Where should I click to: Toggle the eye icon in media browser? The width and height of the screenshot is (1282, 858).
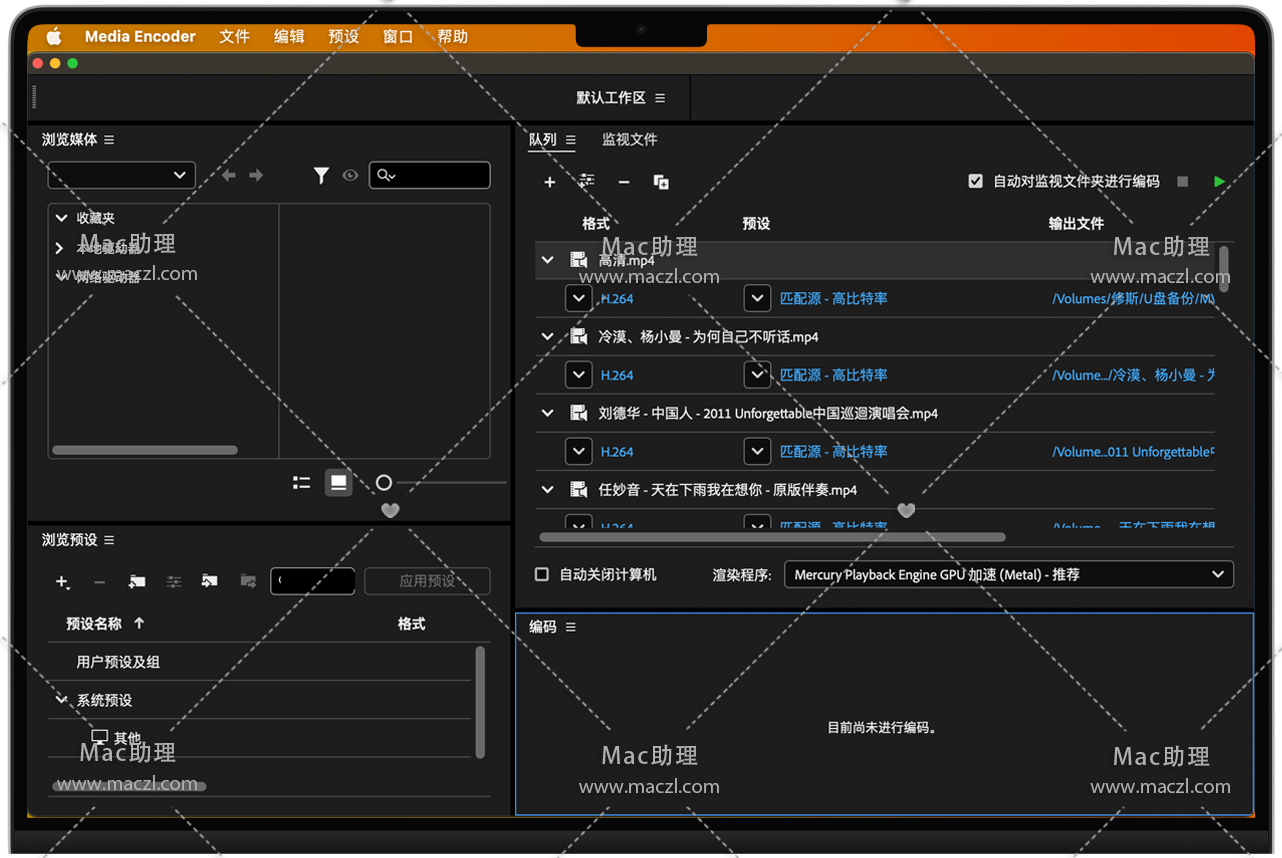pos(350,176)
